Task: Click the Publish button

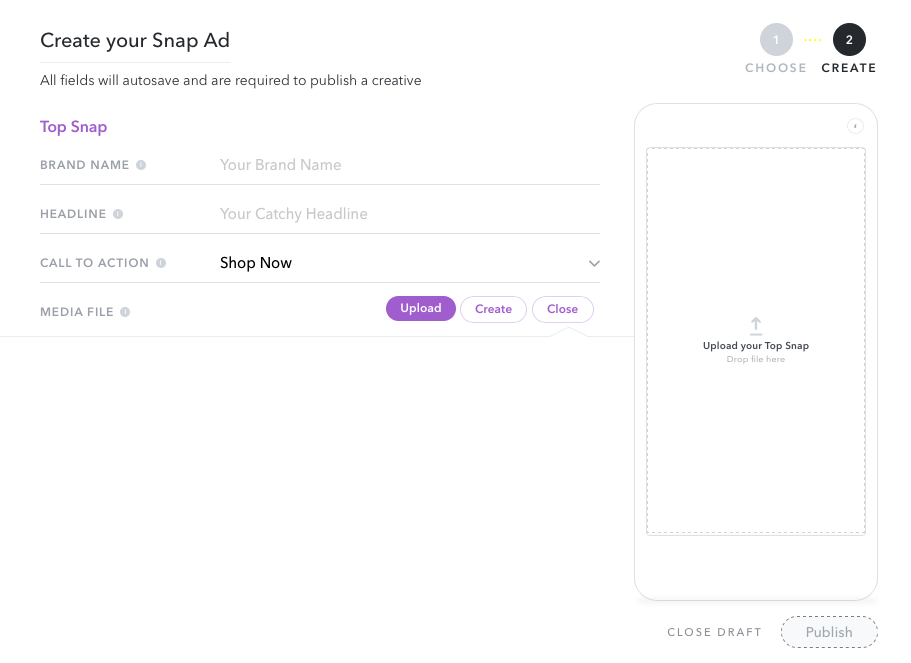Action: click(x=829, y=632)
